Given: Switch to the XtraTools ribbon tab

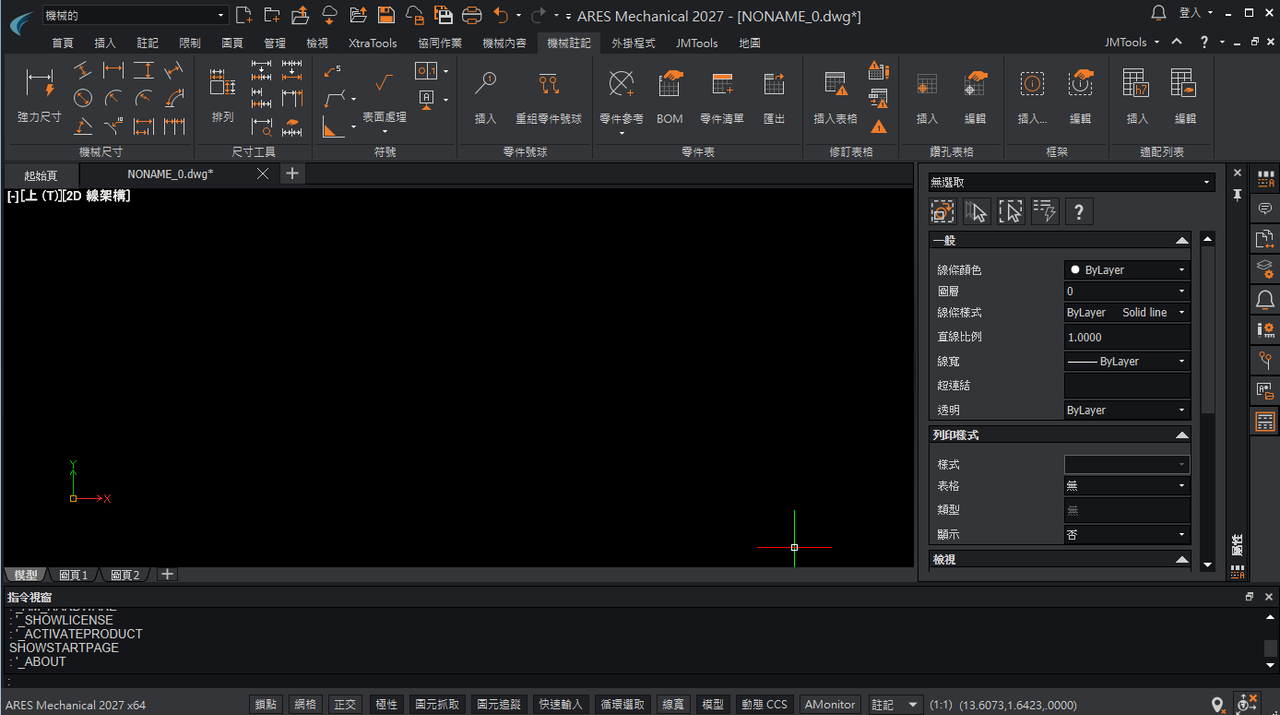Looking at the screenshot, I should click(372, 43).
